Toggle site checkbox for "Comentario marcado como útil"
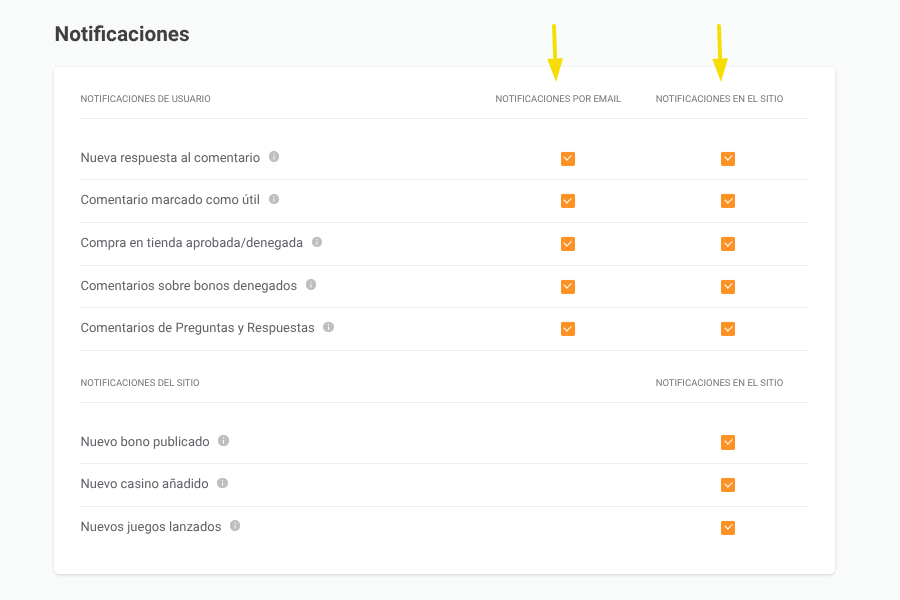Image resolution: width=900 pixels, height=600 pixels. (728, 200)
